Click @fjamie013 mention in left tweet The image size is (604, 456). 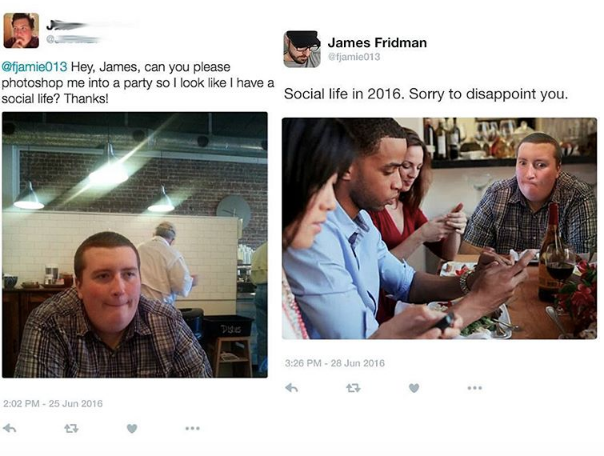coord(35,67)
